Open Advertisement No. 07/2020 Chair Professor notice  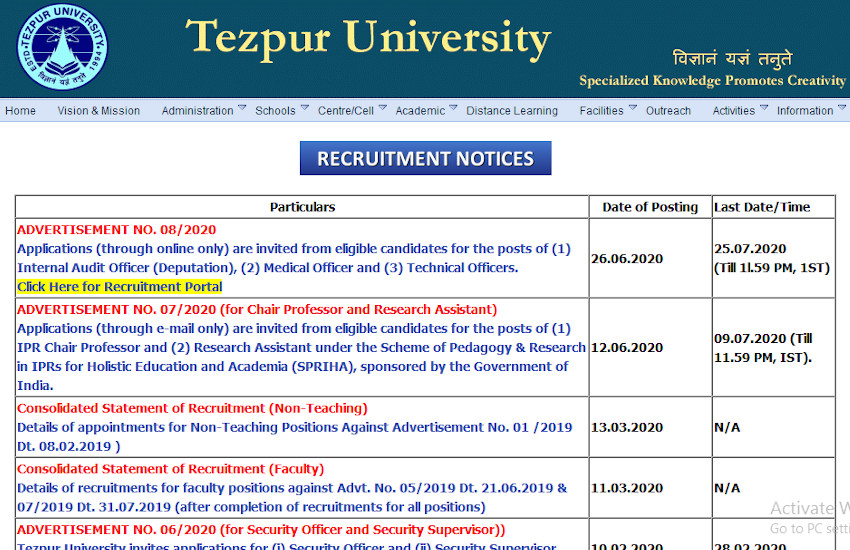(256, 310)
